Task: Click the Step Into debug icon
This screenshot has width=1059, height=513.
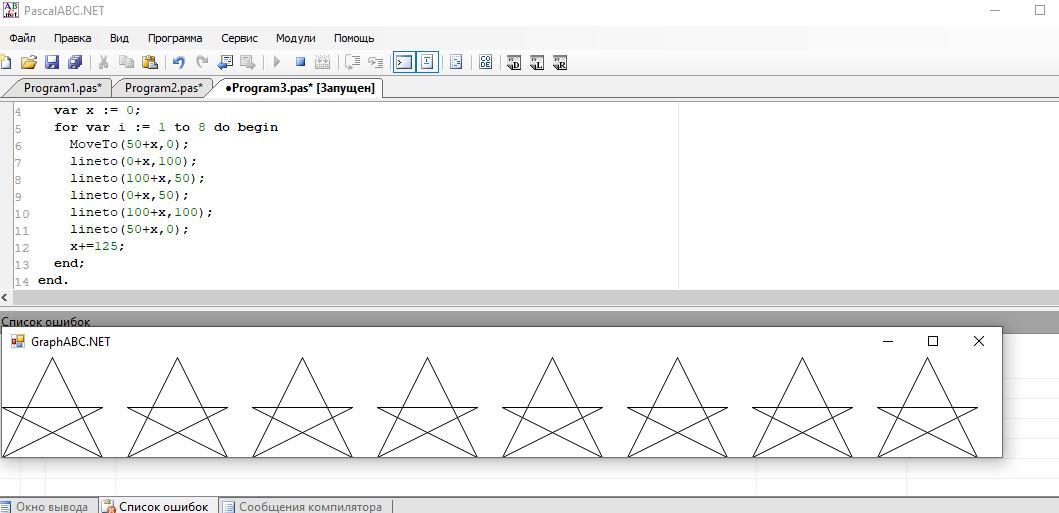Action: [x=376, y=62]
